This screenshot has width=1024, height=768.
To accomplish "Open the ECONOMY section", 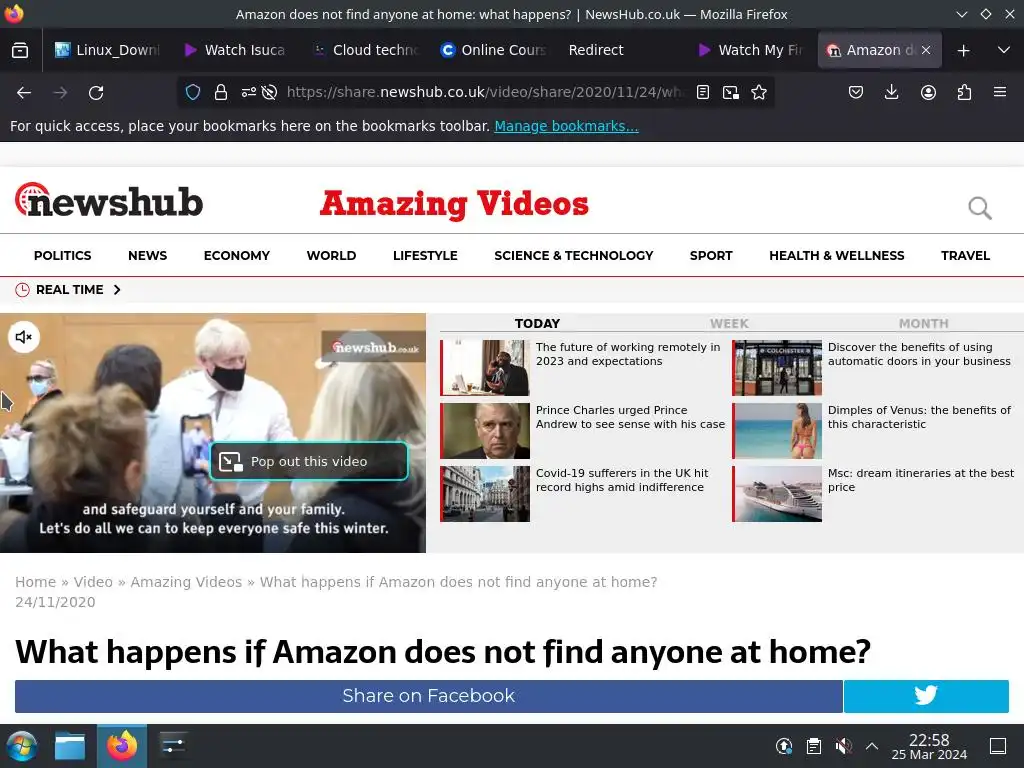I will click(236, 255).
